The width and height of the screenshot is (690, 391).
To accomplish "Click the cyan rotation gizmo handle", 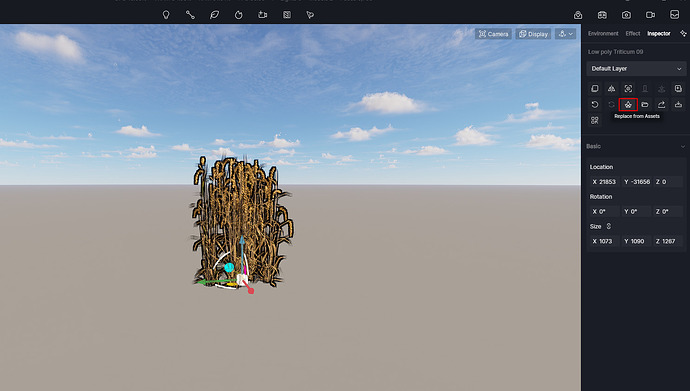I will [229, 267].
